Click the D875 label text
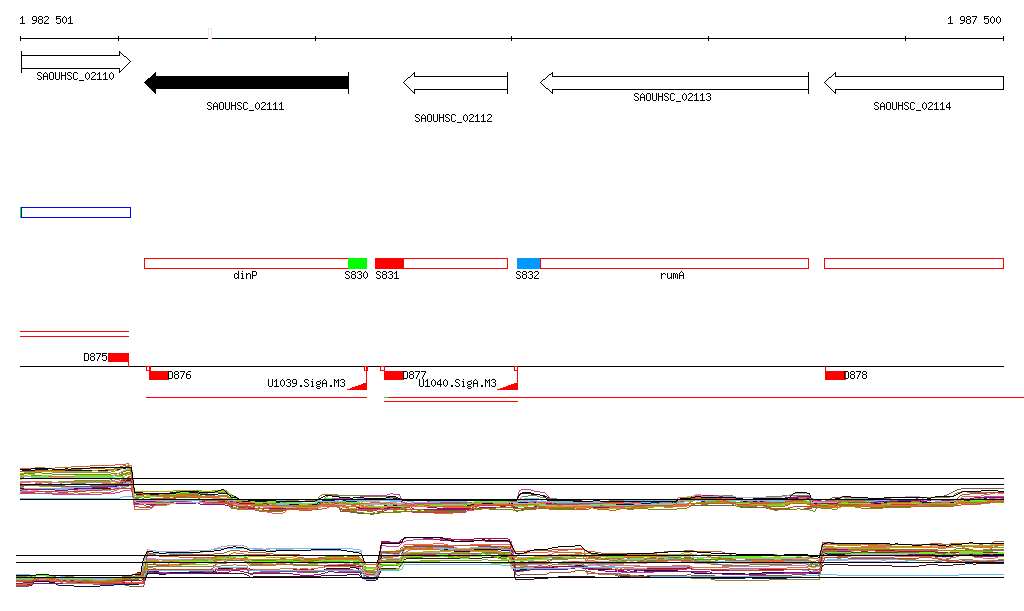 click(x=95, y=357)
